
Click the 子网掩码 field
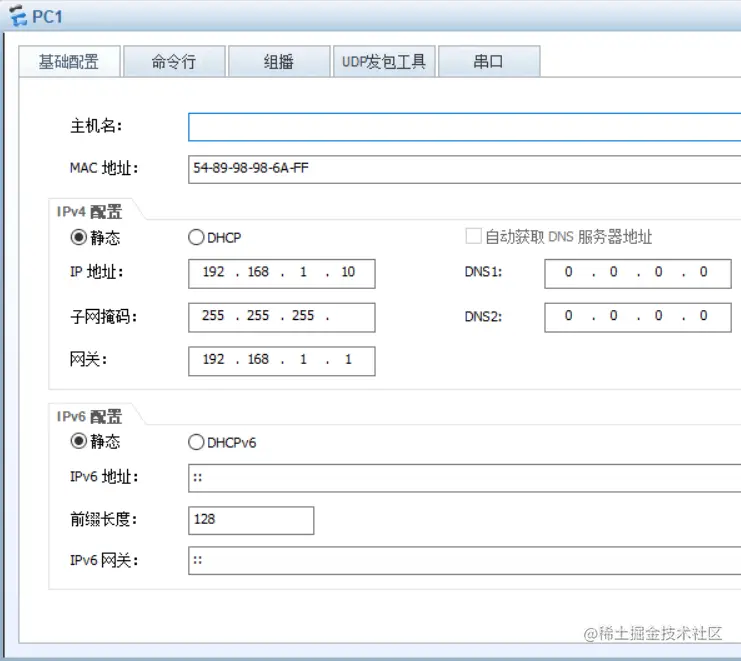tap(282, 318)
